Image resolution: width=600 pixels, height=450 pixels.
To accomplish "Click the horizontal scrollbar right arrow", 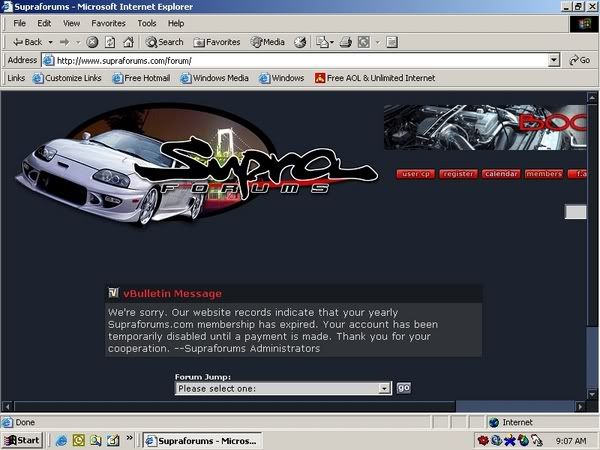I will click(580, 406).
